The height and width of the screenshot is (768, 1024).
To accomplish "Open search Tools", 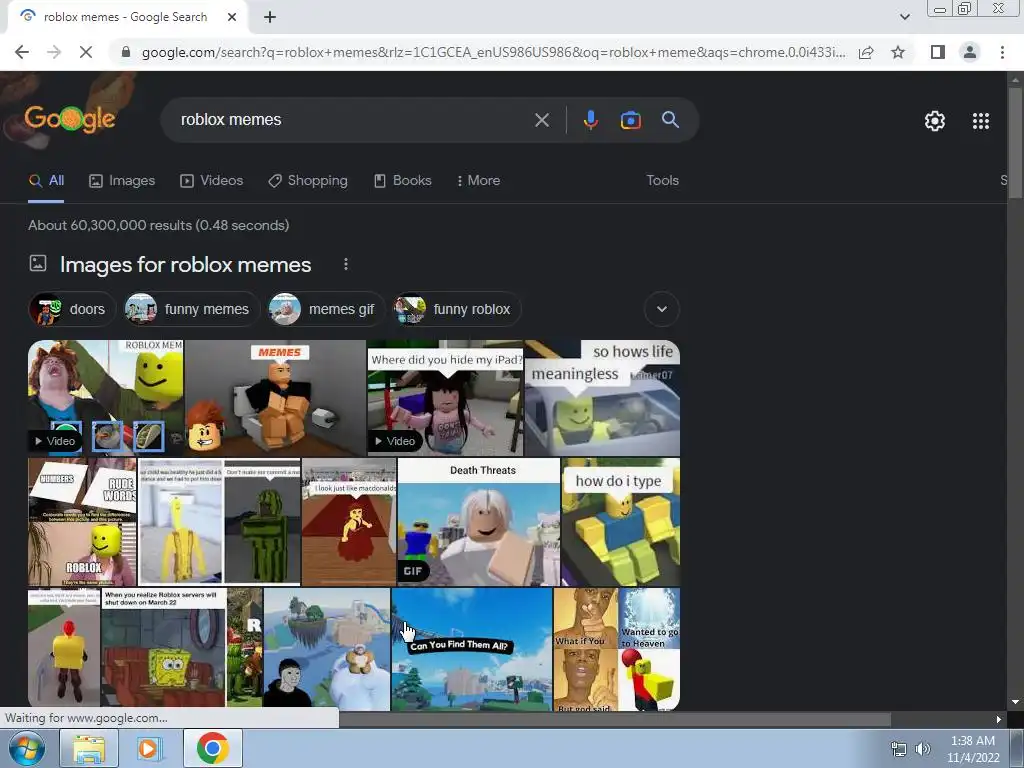I will click(662, 181).
